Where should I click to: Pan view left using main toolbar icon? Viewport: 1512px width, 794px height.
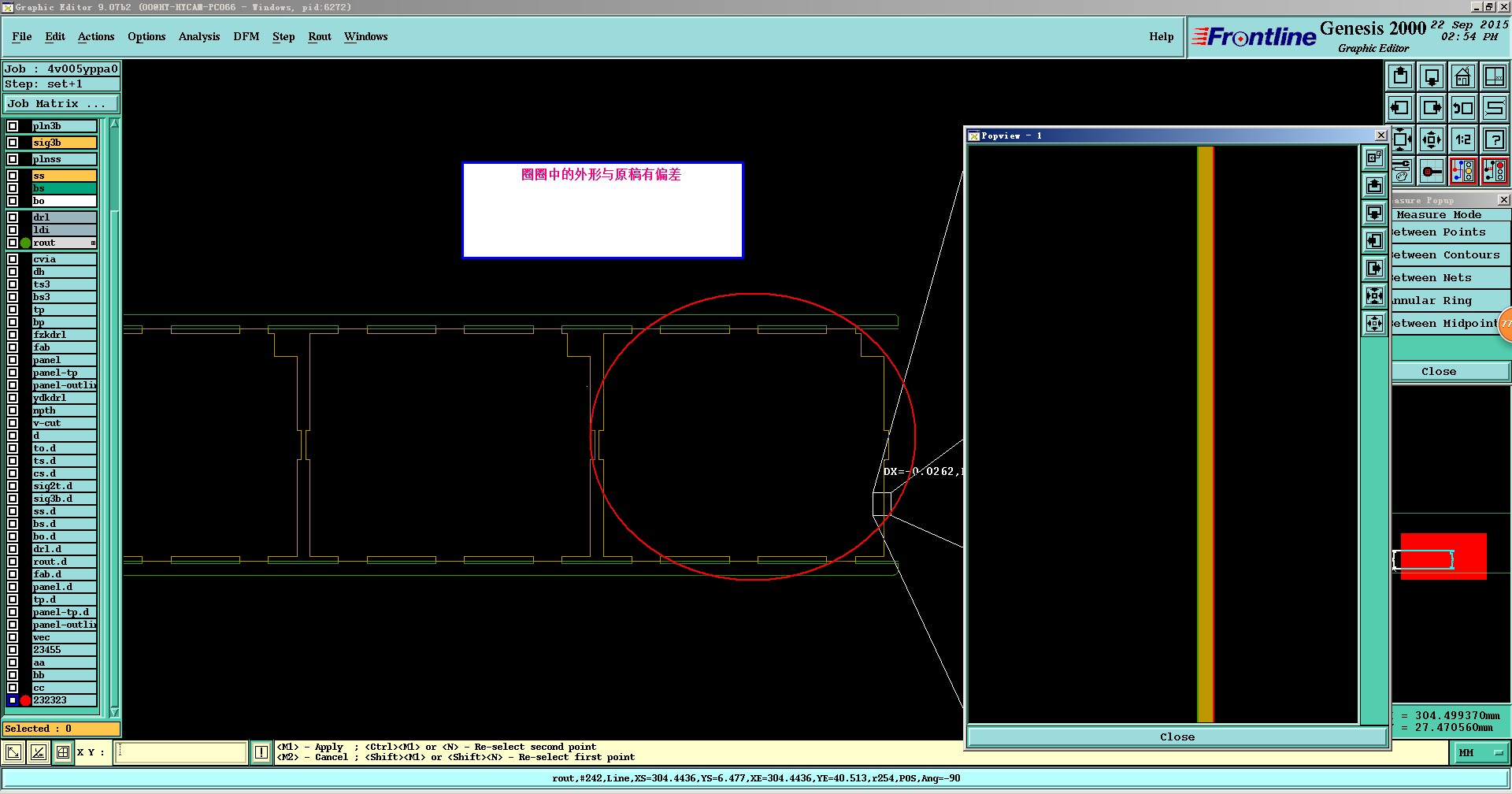point(1400,108)
